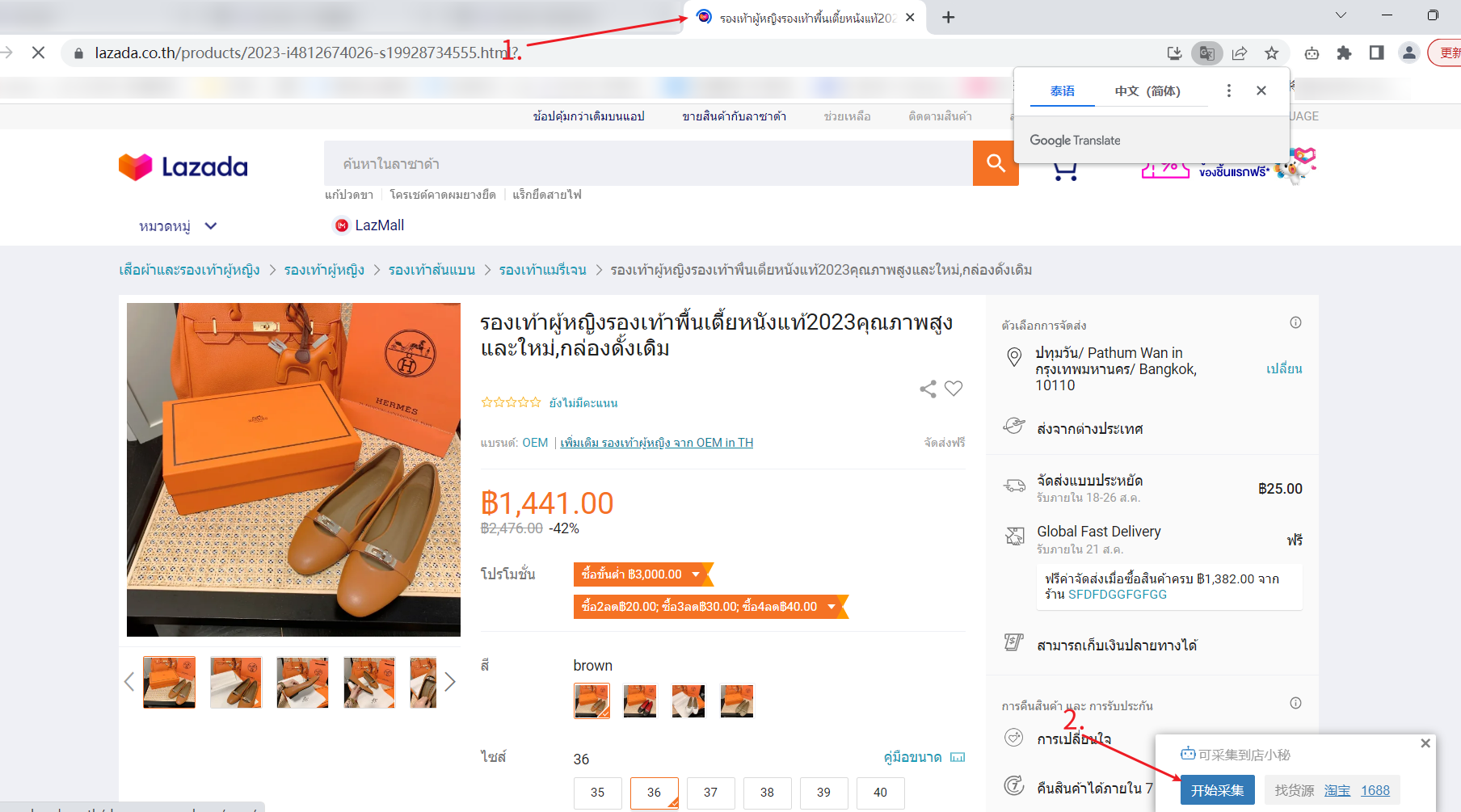Open the browser profile avatar icon
1461x812 pixels.
coord(1408,53)
